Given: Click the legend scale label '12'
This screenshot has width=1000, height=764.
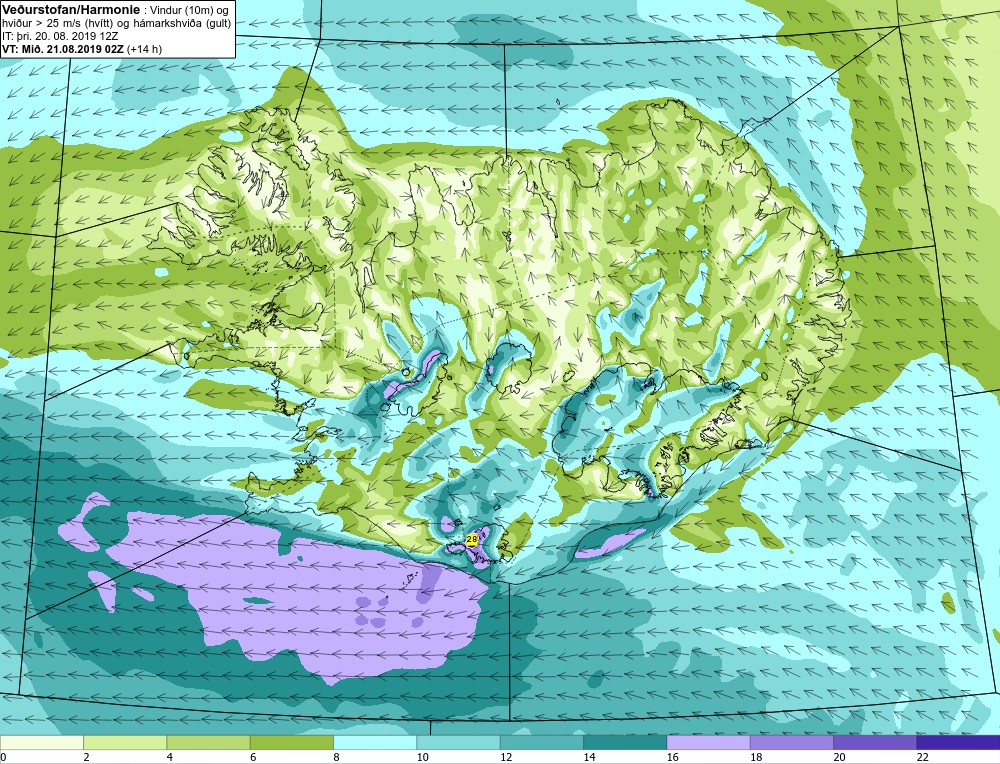Looking at the screenshot, I should click(506, 757).
